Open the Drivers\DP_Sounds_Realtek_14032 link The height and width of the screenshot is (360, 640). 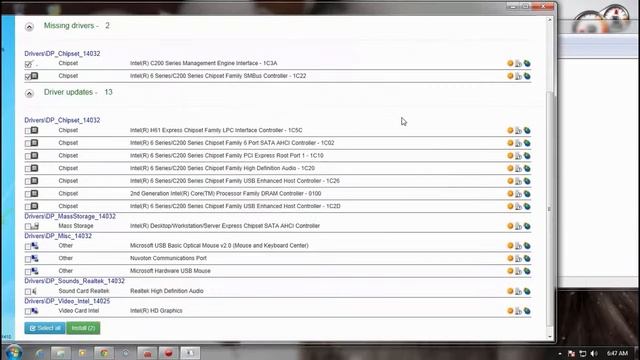pos(74,281)
